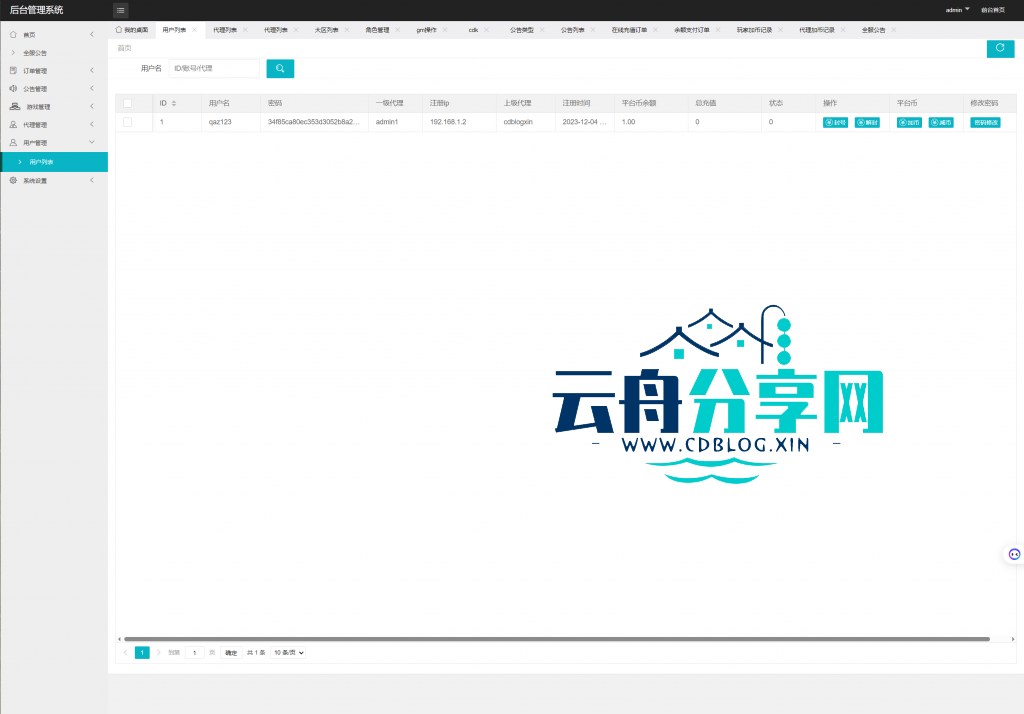This screenshot has width=1024, height=714.
Task: Click the 减币 deduct coins button
Action: point(941,122)
